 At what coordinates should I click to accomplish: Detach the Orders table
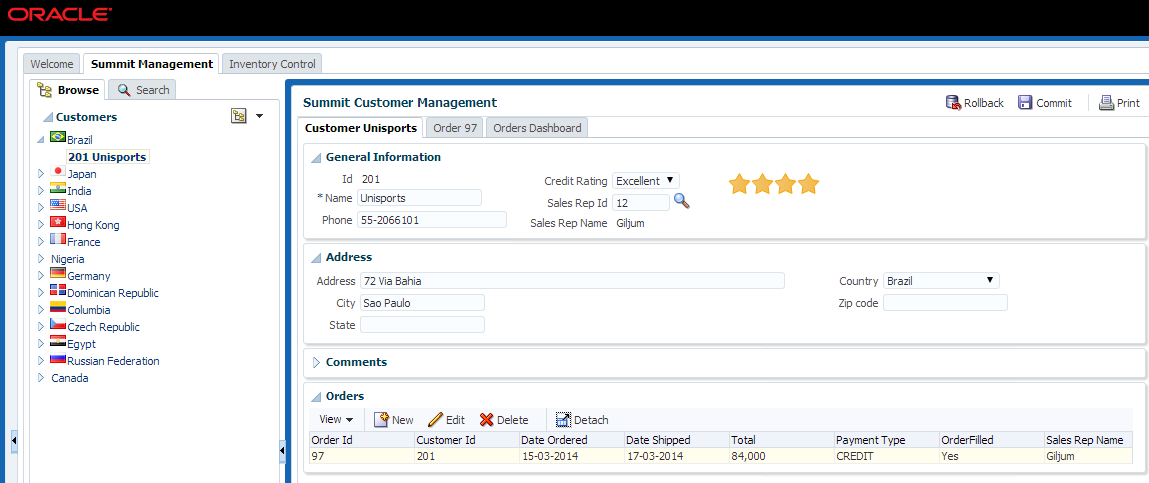click(x=563, y=420)
